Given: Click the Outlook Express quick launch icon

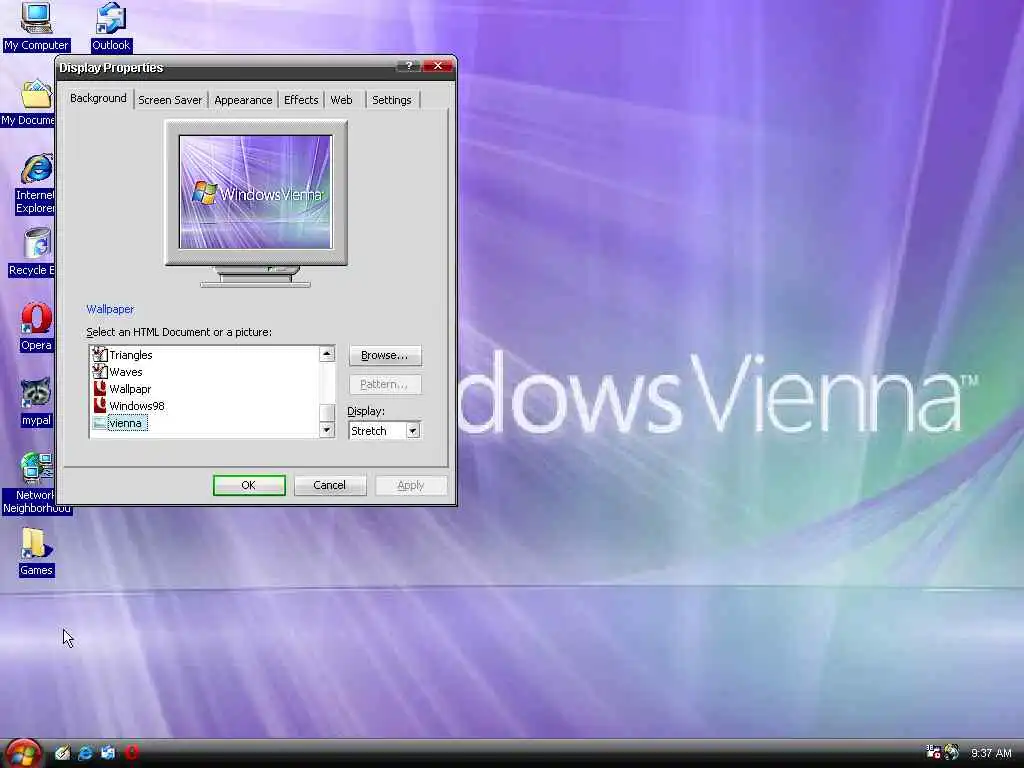Looking at the screenshot, I should (x=108, y=753).
